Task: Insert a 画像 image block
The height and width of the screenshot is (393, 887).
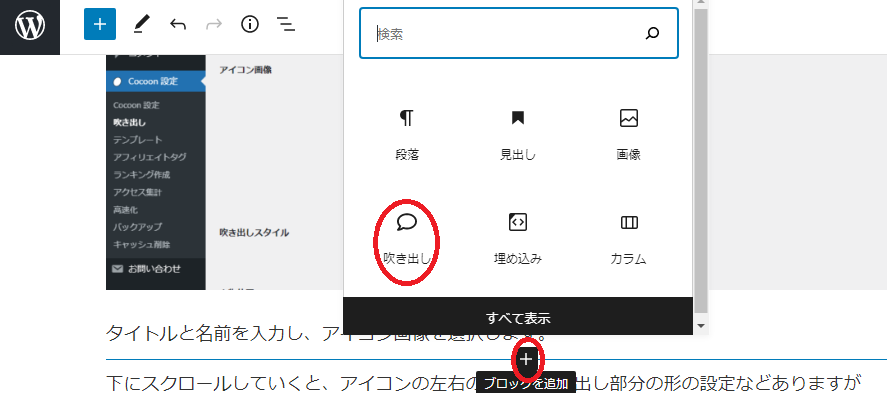Action: pyautogui.click(x=628, y=135)
